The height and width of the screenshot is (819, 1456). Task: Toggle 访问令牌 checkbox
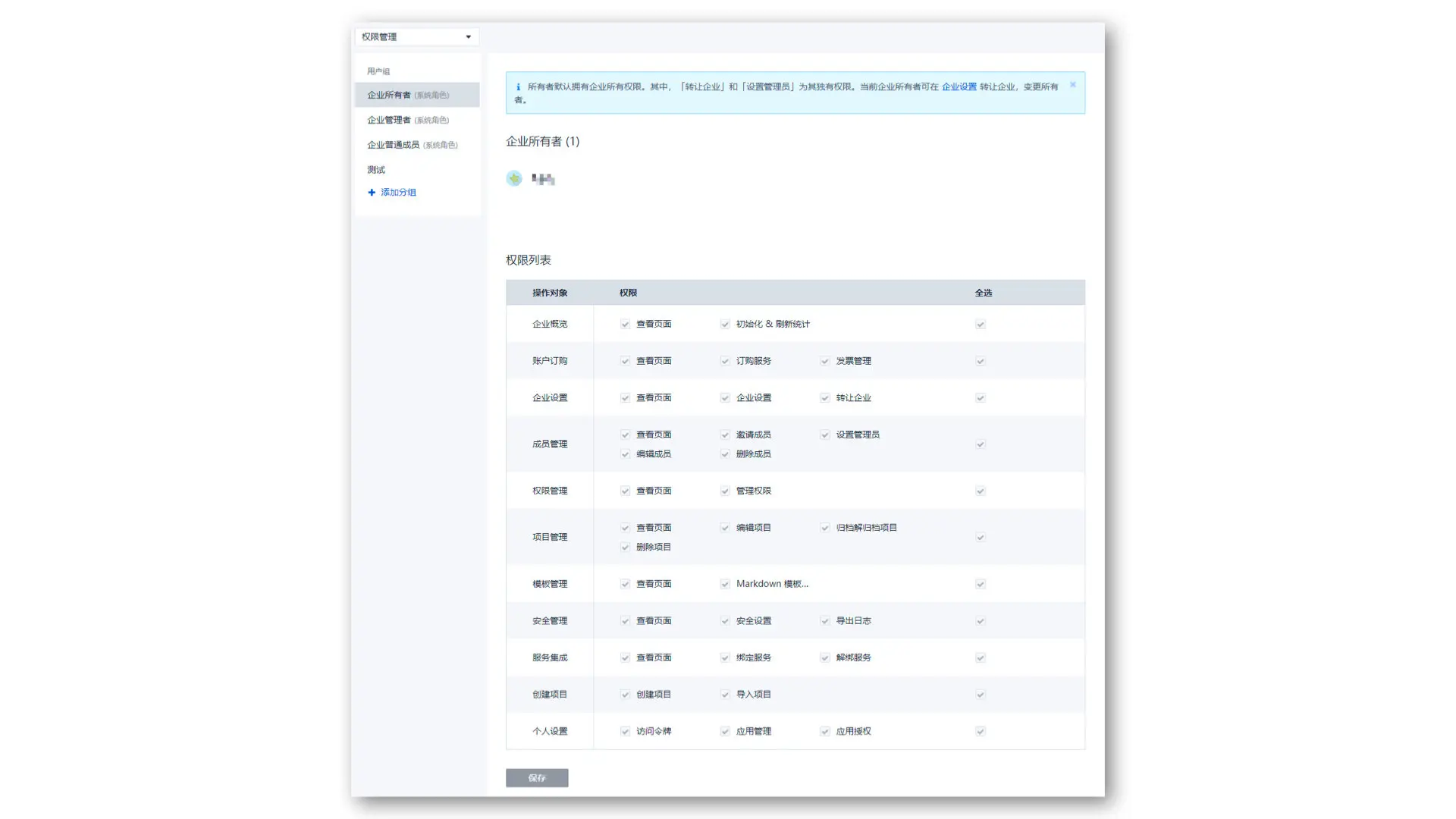[x=625, y=732]
